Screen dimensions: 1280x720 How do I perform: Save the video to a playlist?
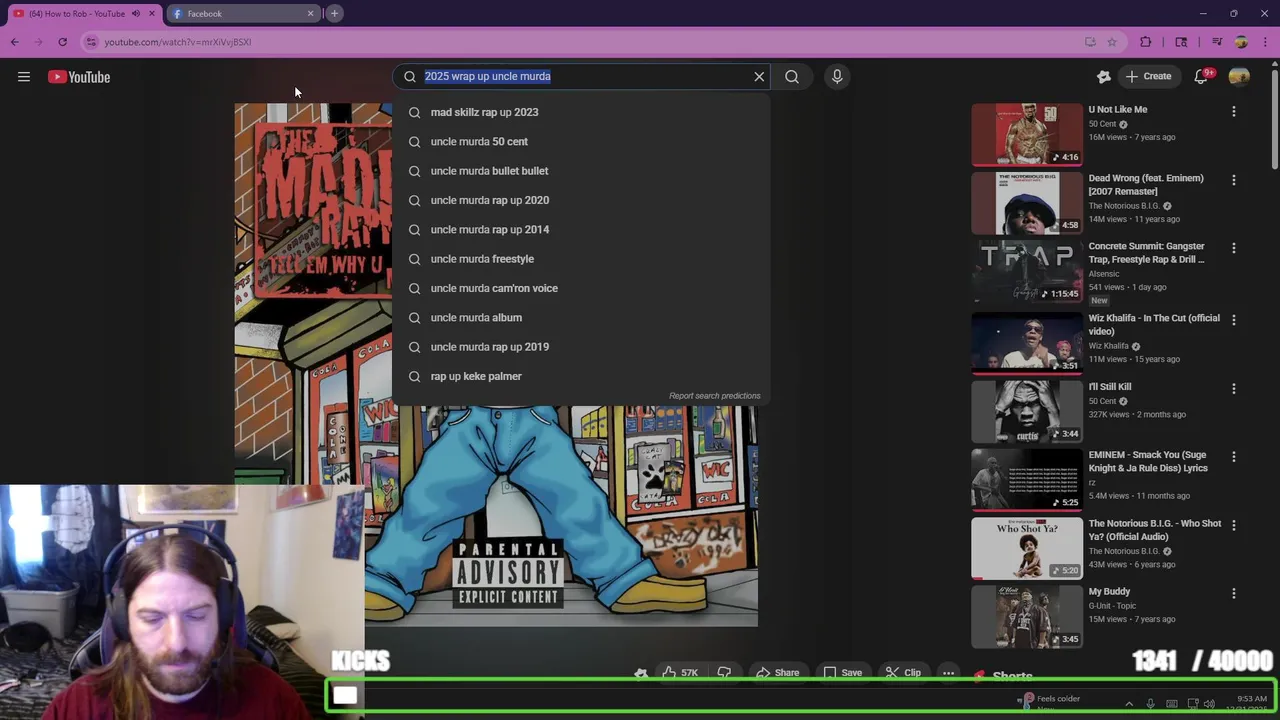coord(842,673)
